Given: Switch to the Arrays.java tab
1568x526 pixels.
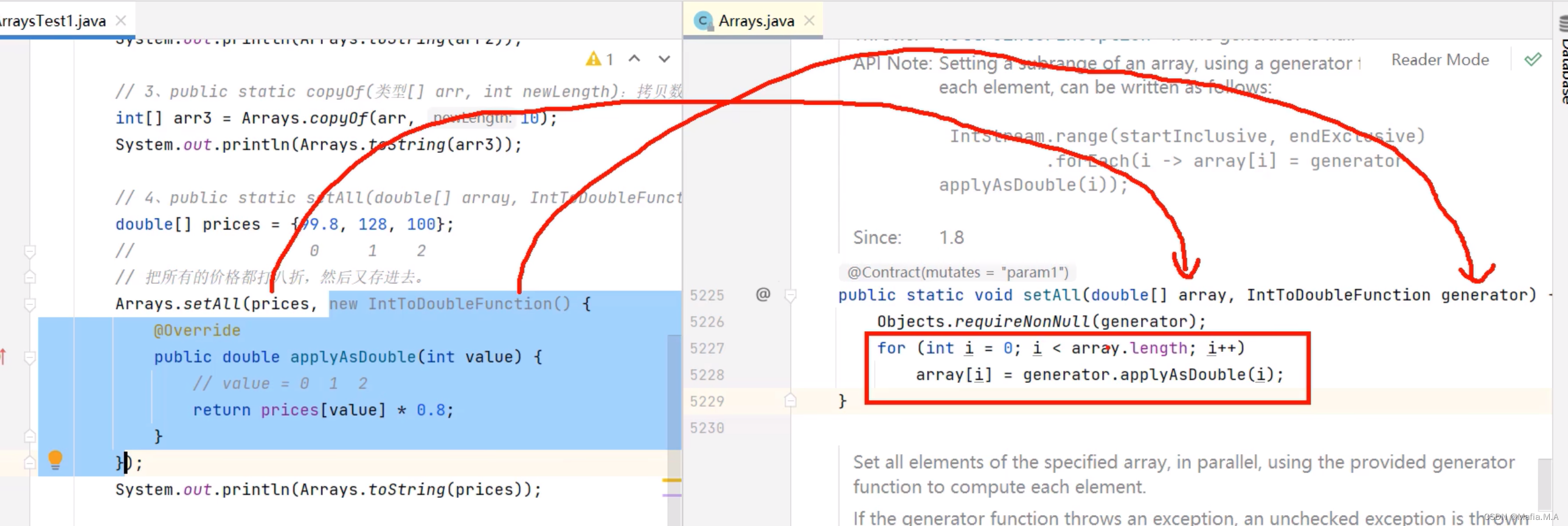Looking at the screenshot, I should (x=755, y=21).
